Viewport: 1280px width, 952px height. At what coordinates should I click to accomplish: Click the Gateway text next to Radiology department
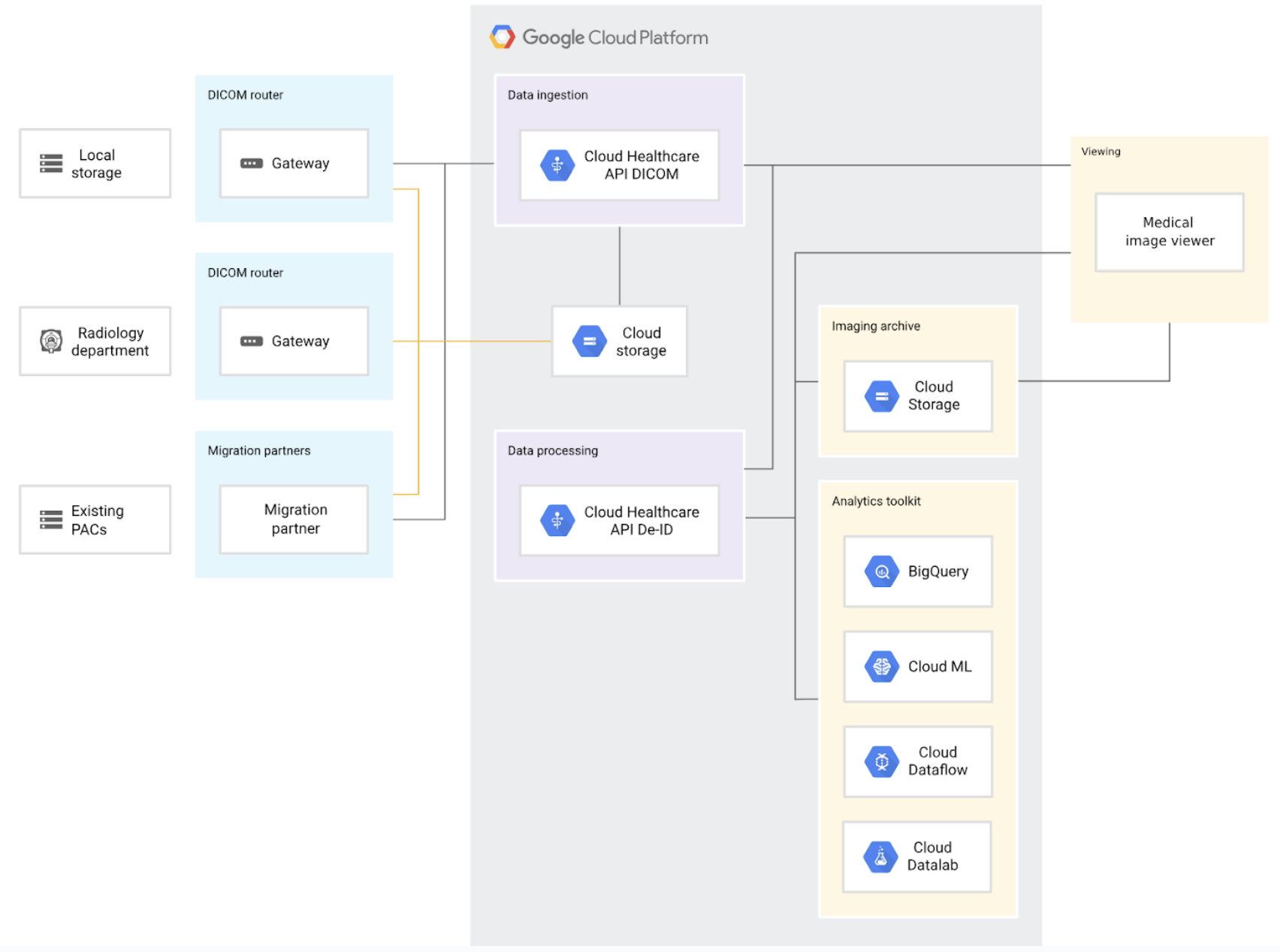point(300,342)
